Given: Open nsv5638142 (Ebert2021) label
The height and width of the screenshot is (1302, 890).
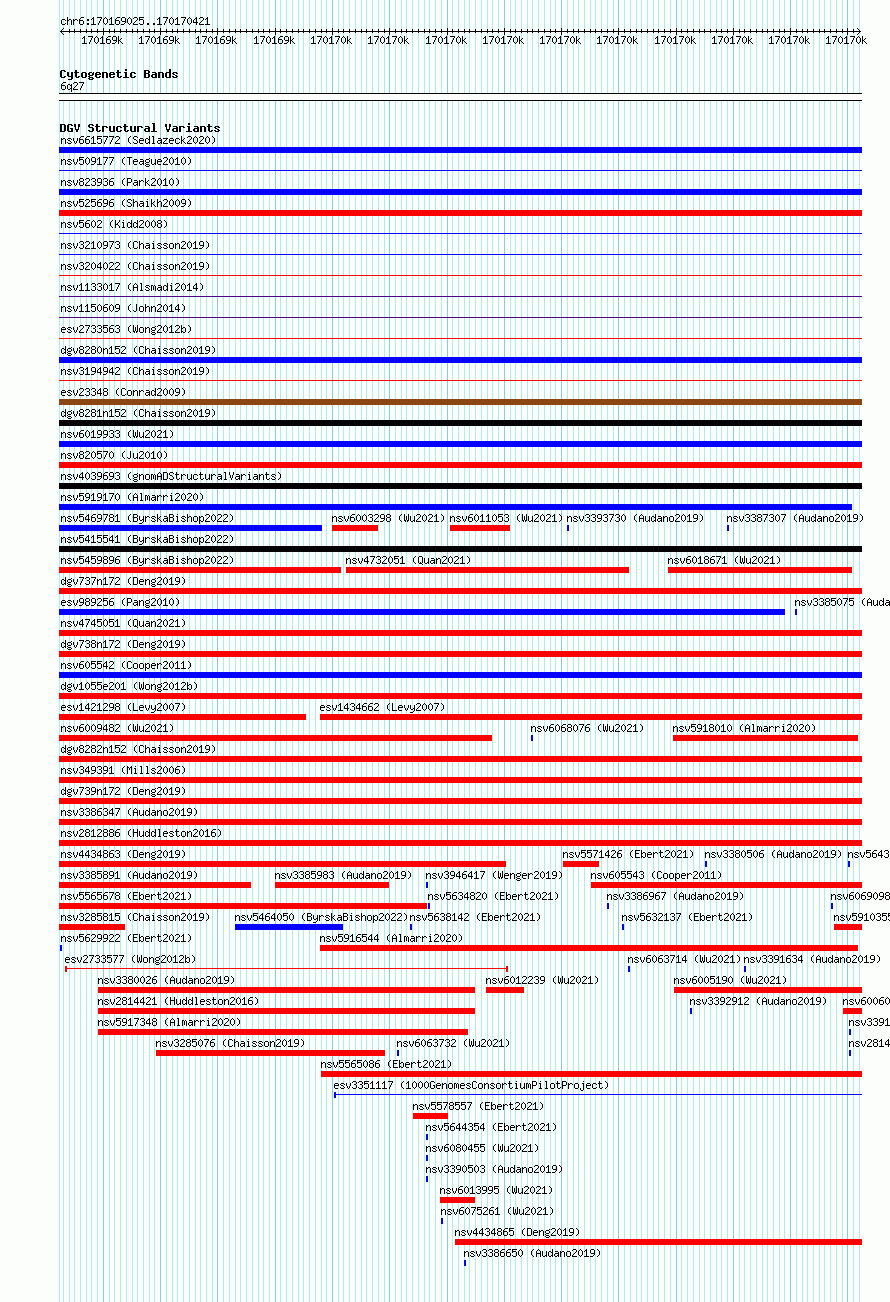Looking at the screenshot, I should pyautogui.click(x=475, y=917).
